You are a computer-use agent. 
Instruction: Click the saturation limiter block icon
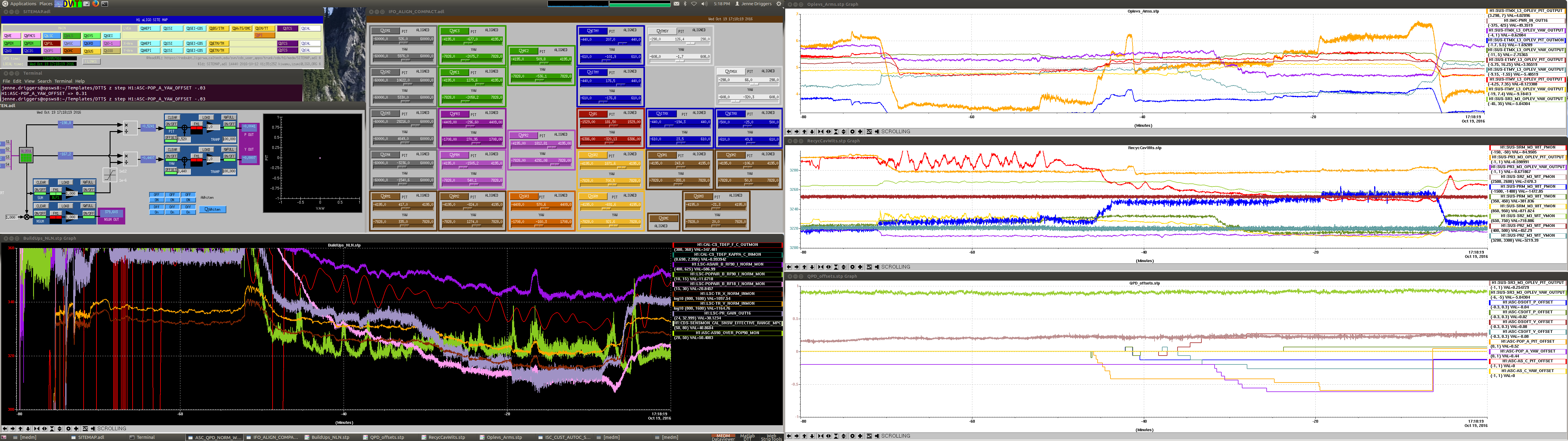pyautogui.click(x=110, y=175)
